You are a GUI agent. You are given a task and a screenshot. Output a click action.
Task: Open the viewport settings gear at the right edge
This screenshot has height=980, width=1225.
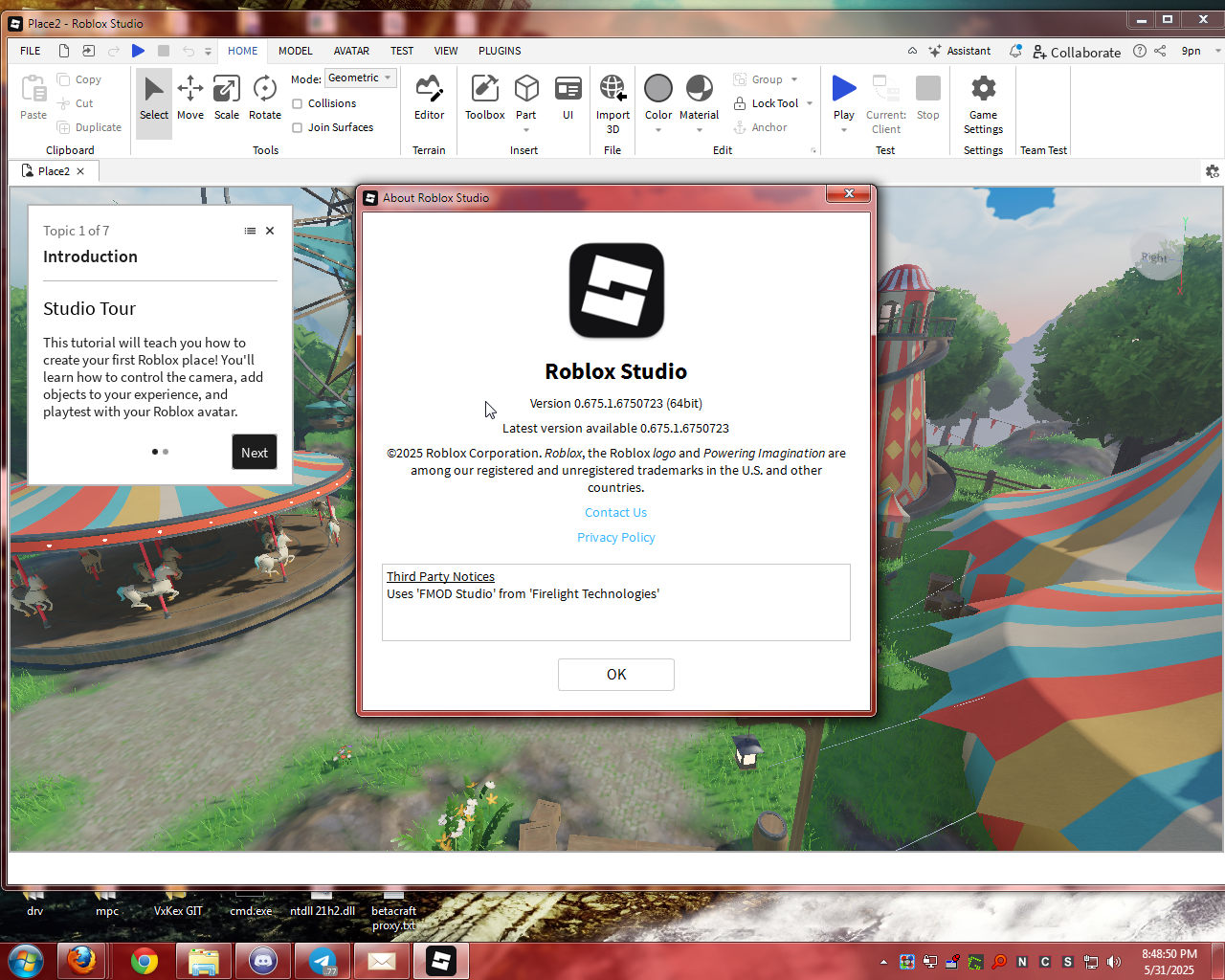coord(1213,171)
